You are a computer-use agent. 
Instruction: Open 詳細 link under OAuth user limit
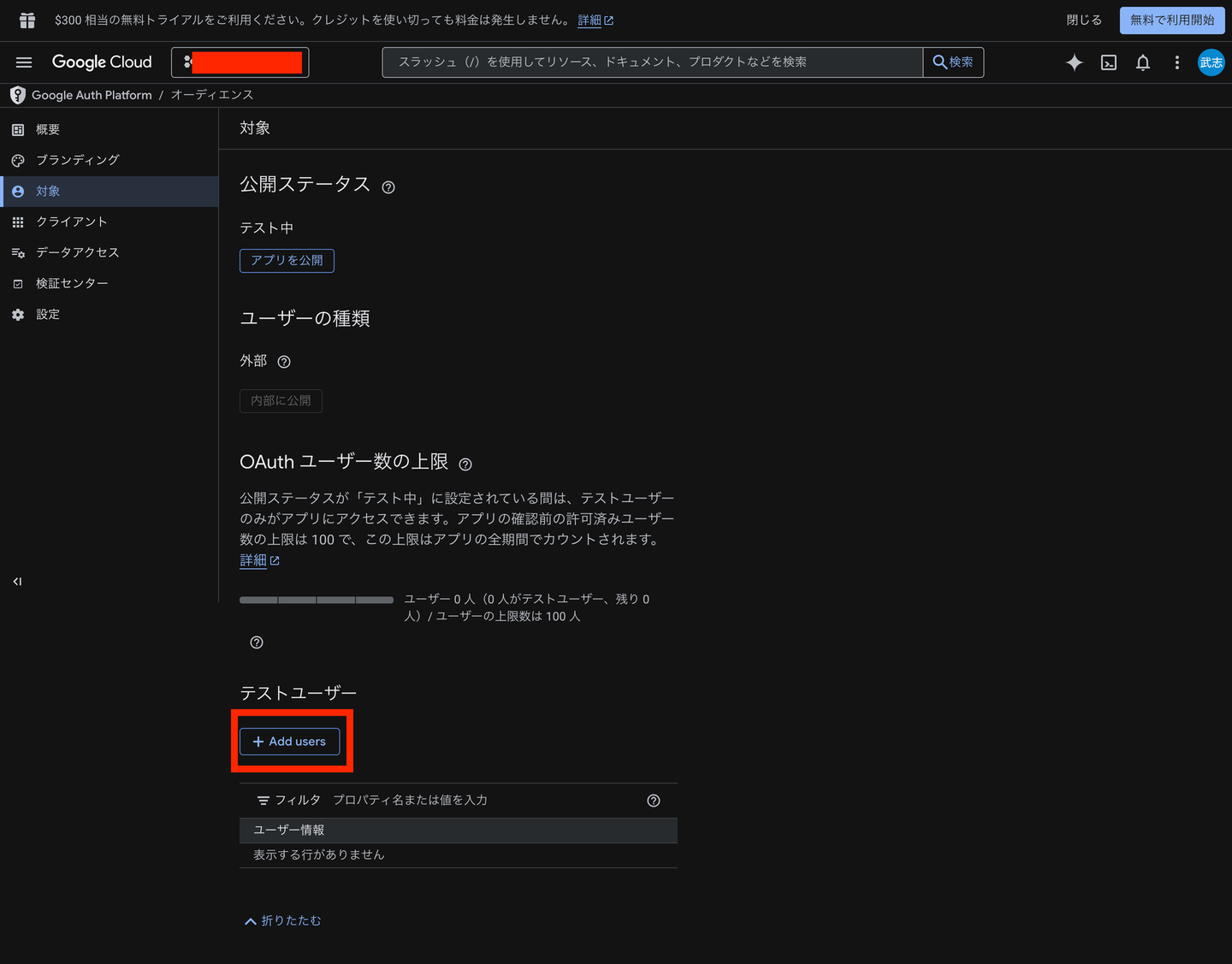(x=259, y=560)
